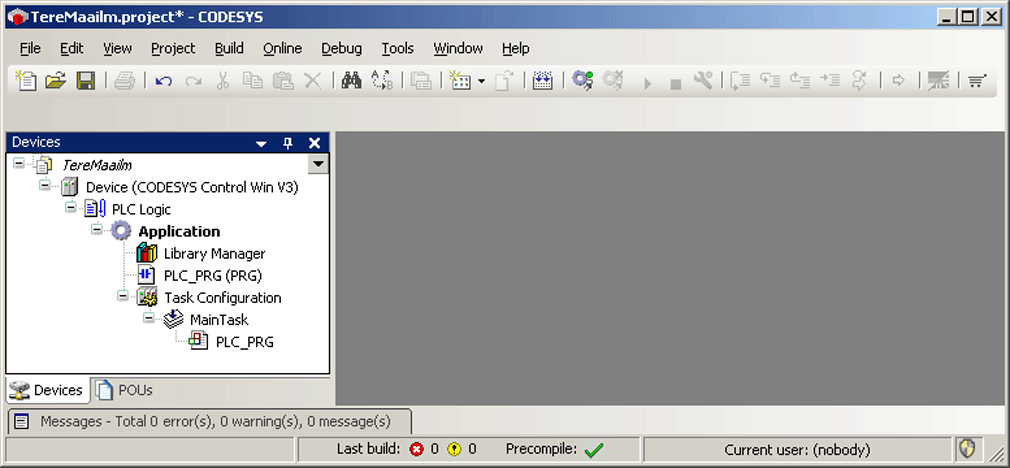The width and height of the screenshot is (1010, 468).
Task: Select the bold Application tree item
Action: point(179,231)
